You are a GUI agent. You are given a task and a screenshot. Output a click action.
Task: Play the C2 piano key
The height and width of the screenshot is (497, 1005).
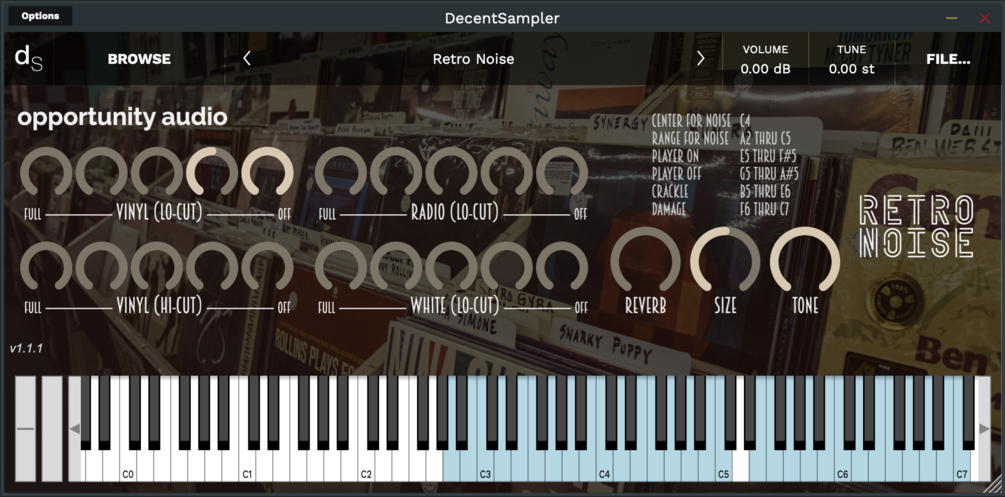(366, 467)
